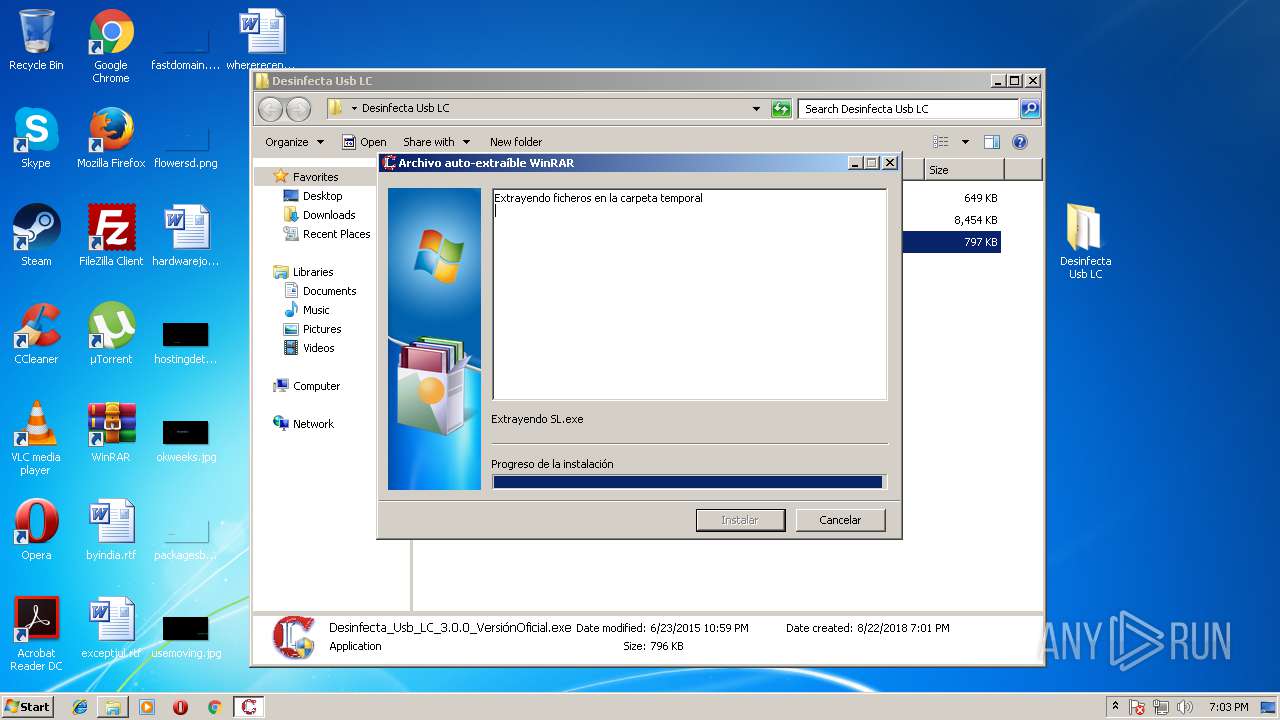Screen dimensions: 1280x720
Task: Open Videos library in navigation pane
Action: click(319, 348)
